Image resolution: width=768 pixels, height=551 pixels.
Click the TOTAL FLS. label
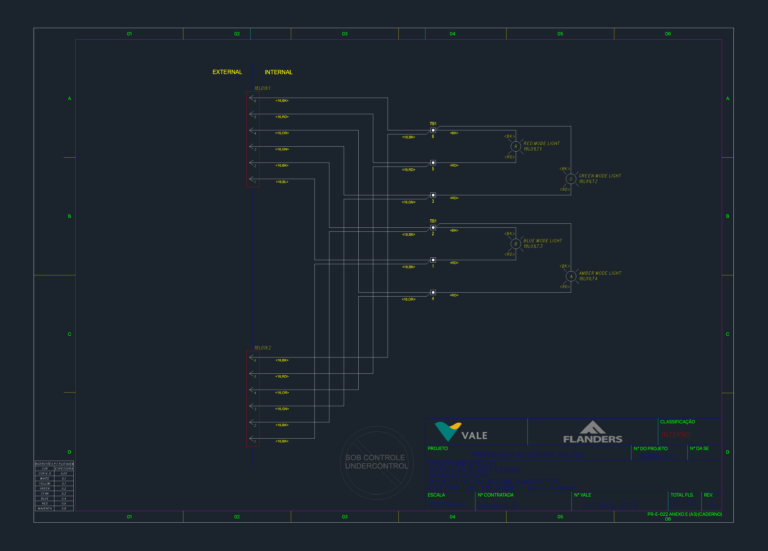tap(682, 495)
